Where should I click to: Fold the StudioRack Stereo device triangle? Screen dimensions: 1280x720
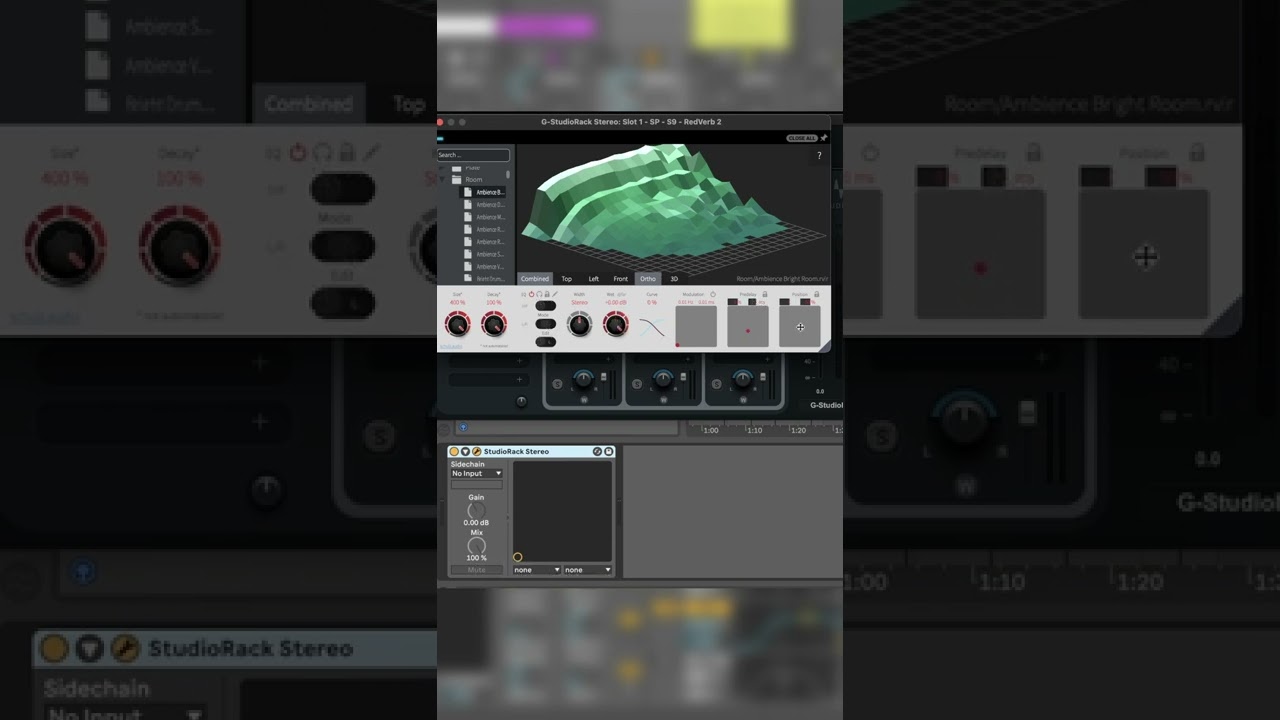click(x=465, y=452)
